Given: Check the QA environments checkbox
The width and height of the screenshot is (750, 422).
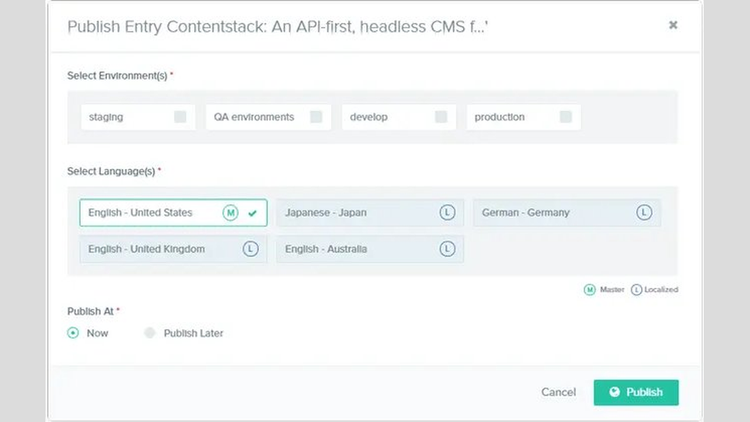Looking at the screenshot, I should tap(316, 117).
